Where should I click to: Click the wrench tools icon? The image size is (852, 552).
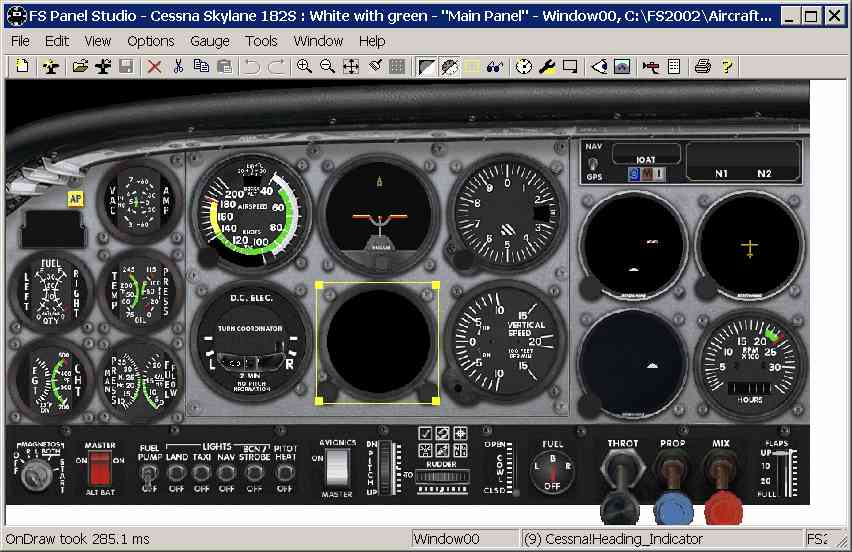[547, 66]
